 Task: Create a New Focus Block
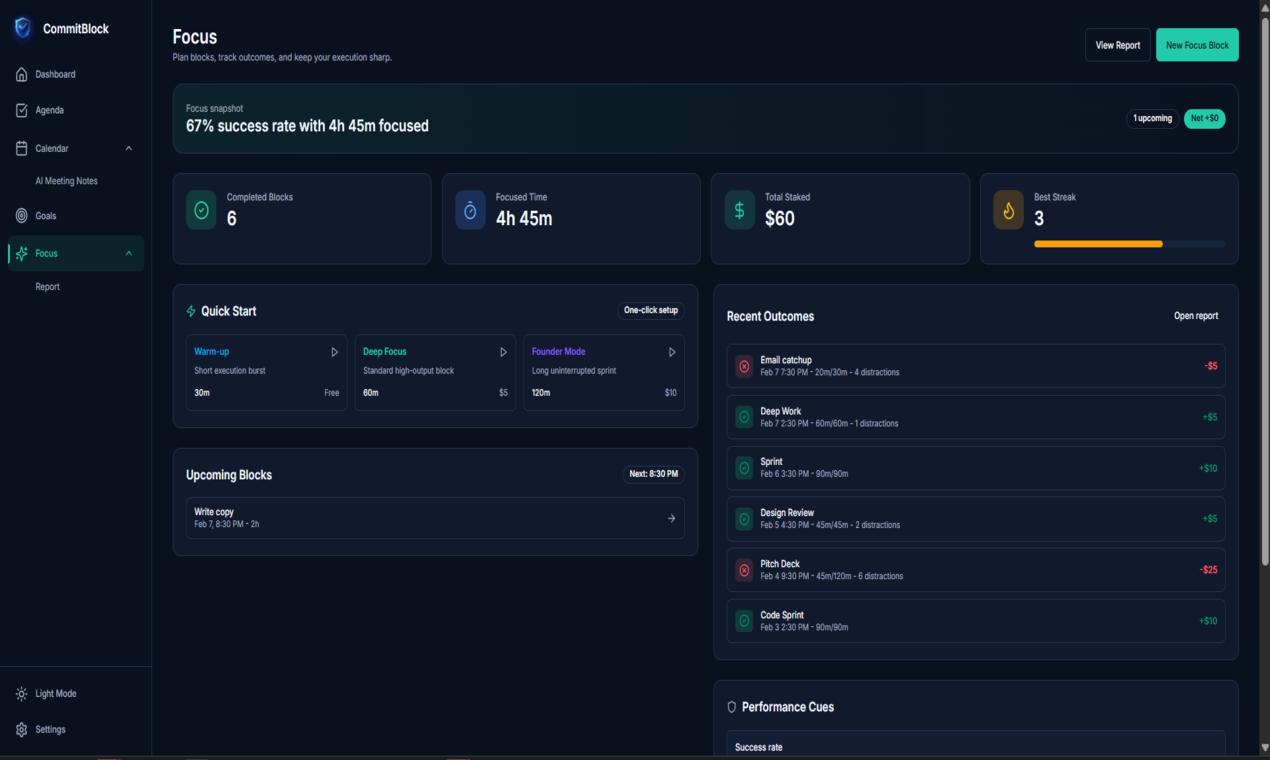[x=1196, y=44]
